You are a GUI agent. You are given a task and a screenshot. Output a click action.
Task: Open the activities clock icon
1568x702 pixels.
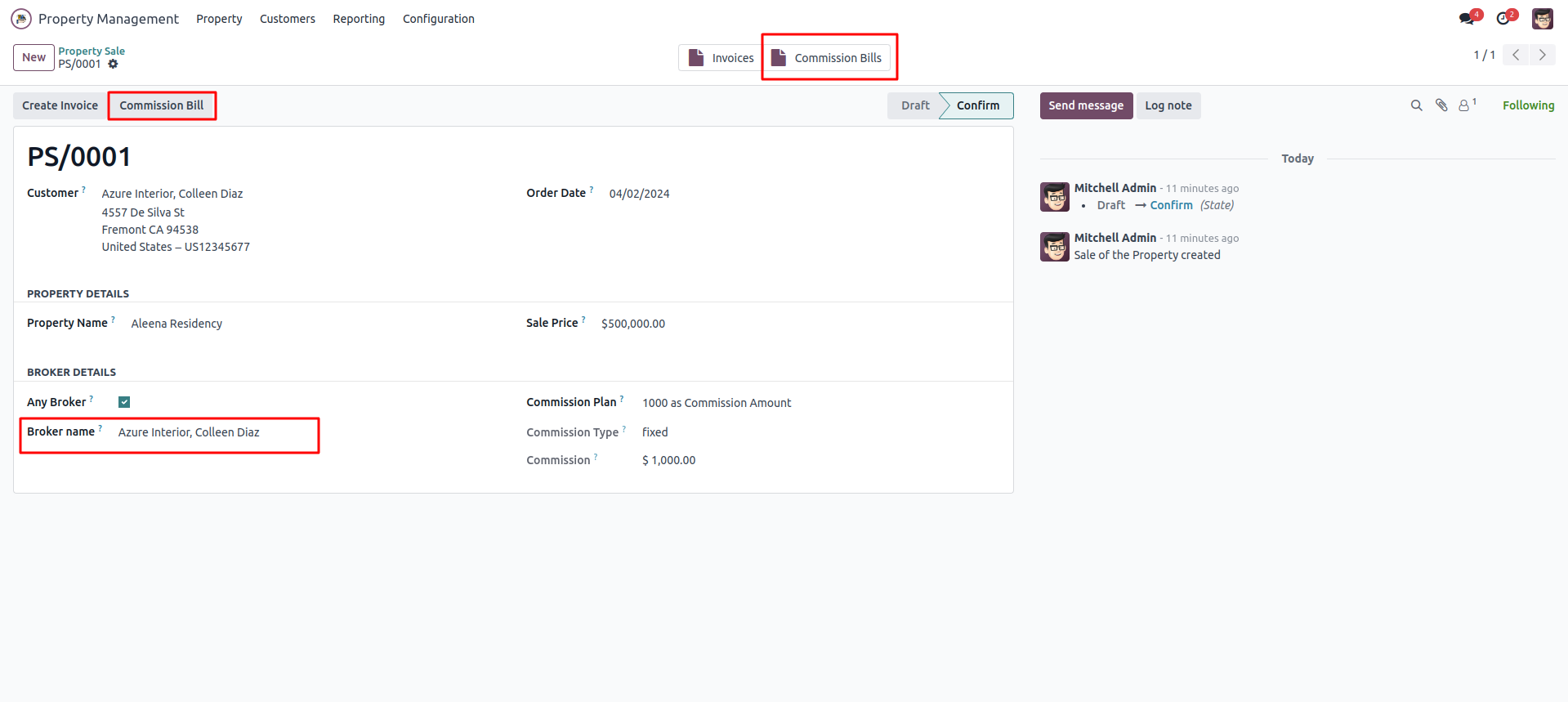1503,18
